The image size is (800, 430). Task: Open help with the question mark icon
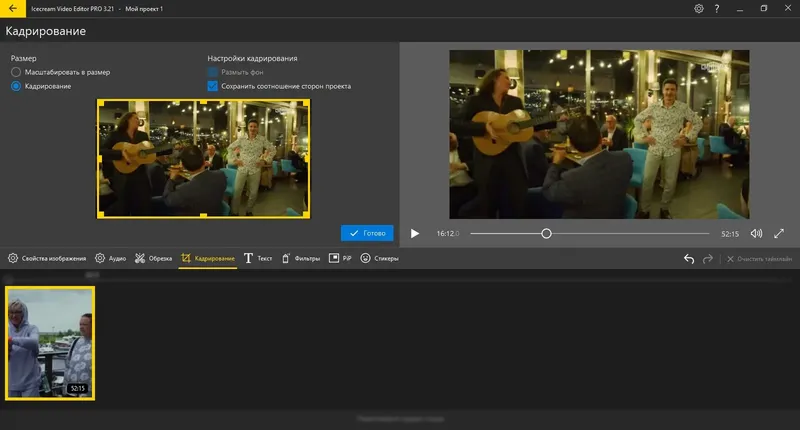[717, 9]
